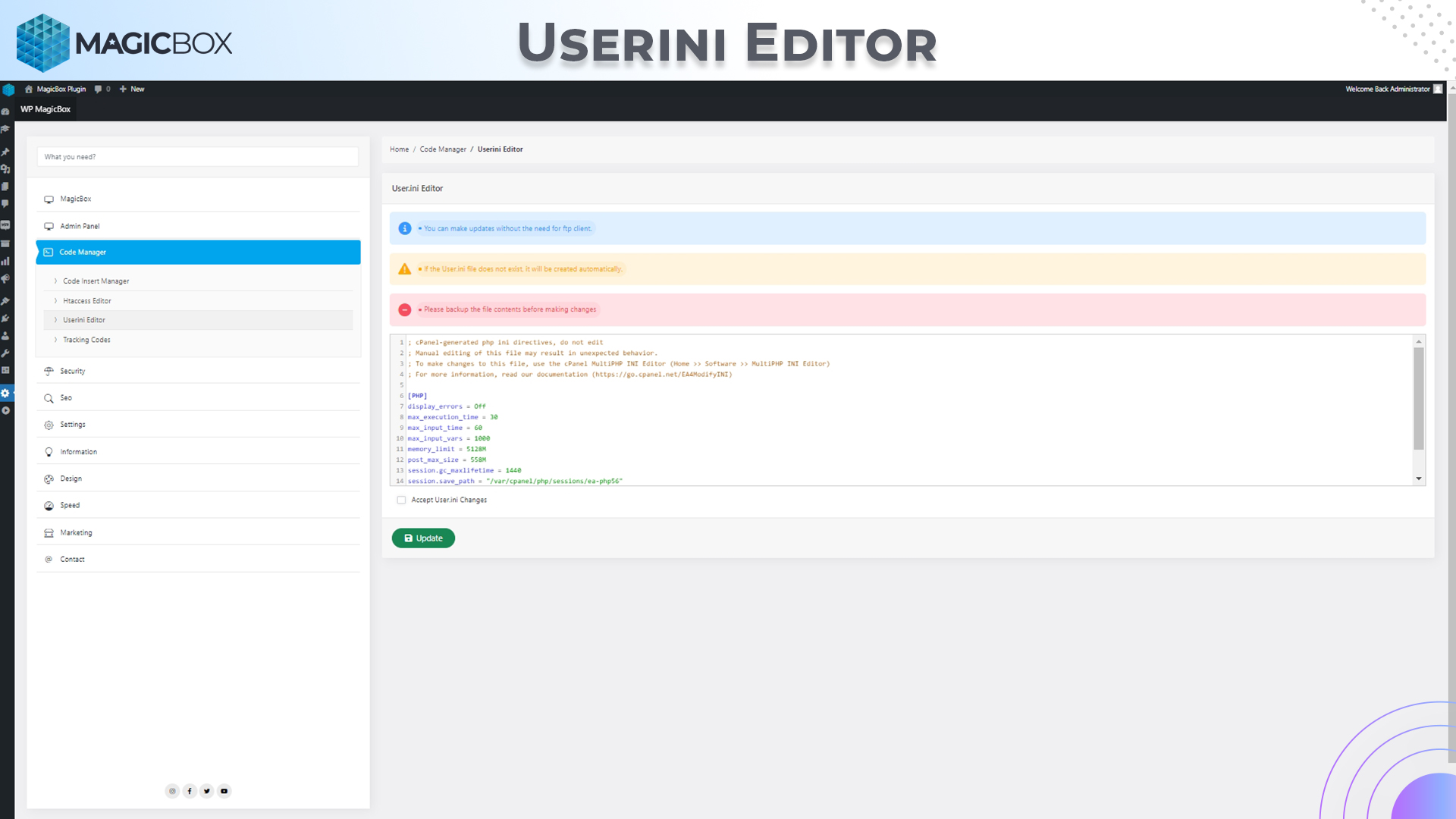Click the Security umbrella icon
1456x819 pixels.
tap(49, 371)
